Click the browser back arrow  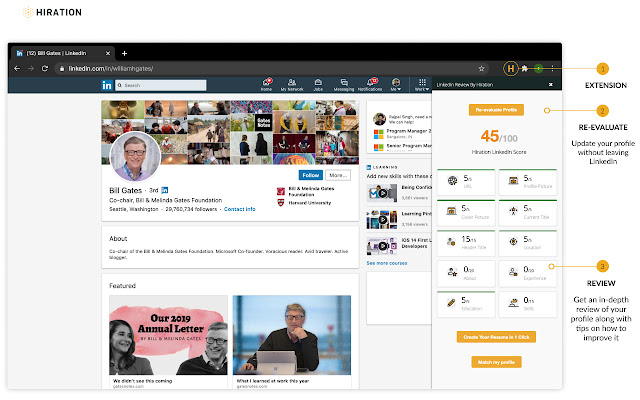coord(17,69)
